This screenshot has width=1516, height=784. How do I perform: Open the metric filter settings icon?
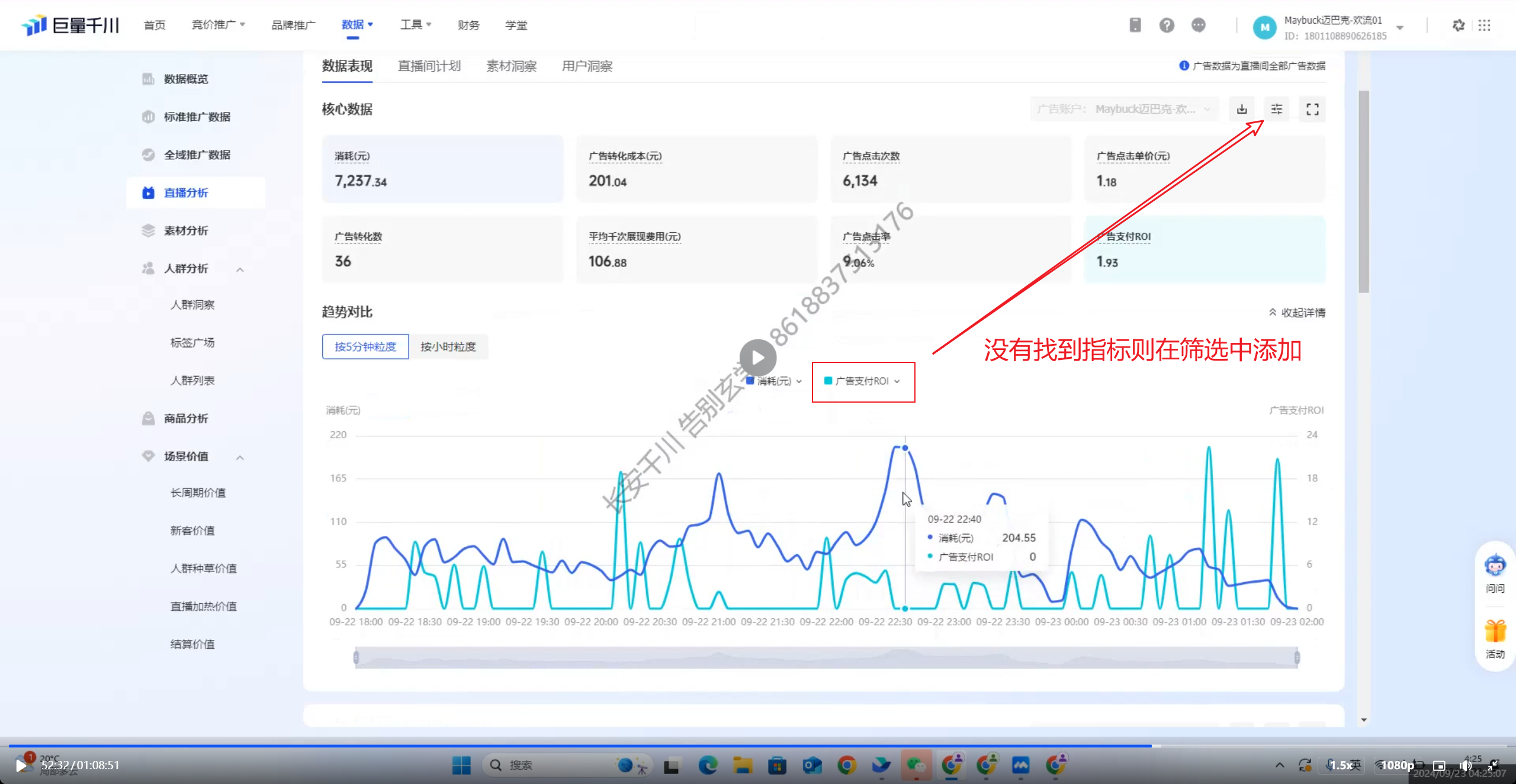1277,110
